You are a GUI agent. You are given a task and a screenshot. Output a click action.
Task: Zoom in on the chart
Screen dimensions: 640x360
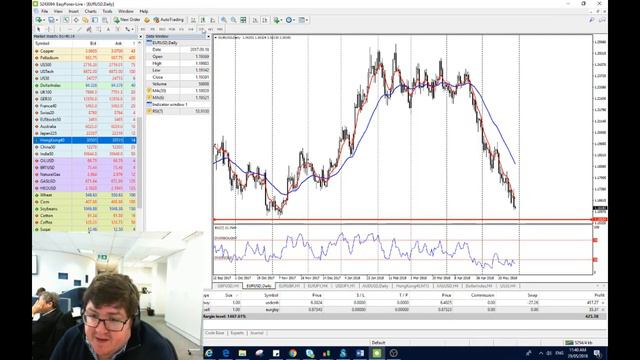point(224,20)
